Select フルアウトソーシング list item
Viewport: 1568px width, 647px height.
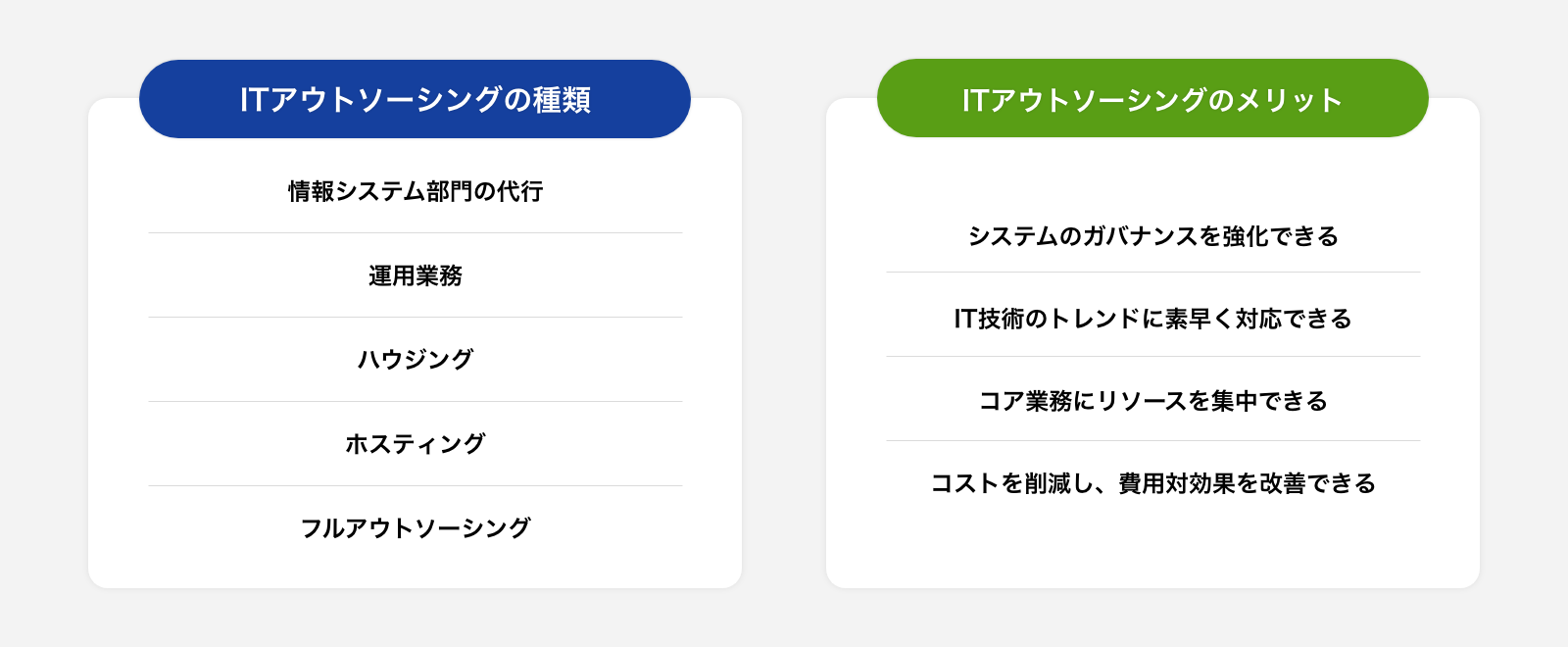416,528
